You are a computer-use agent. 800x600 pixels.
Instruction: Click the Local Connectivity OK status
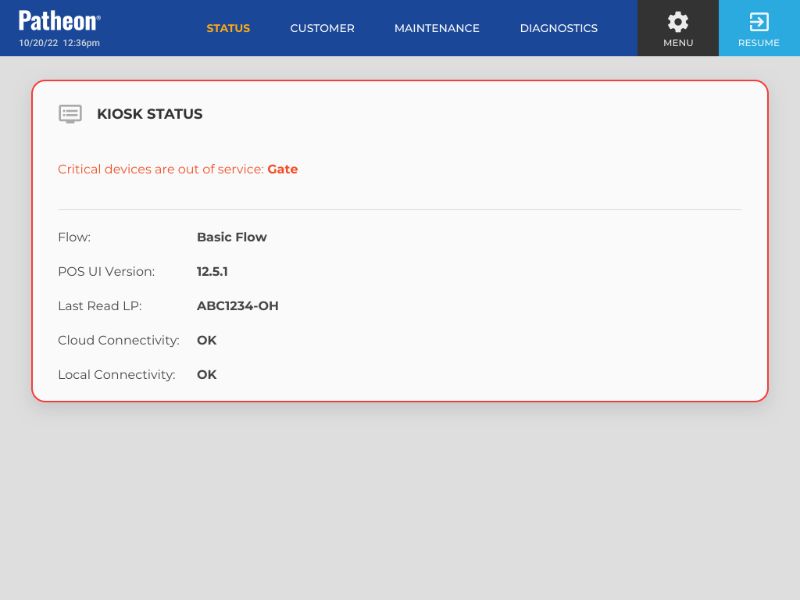[207, 375]
